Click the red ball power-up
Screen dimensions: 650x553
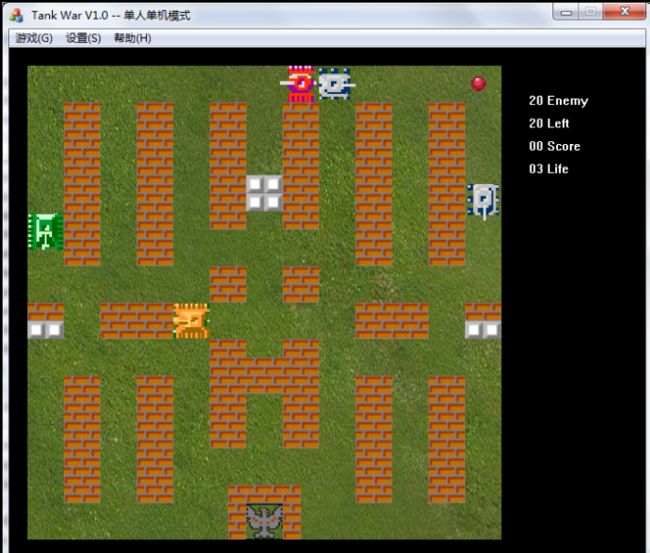[x=478, y=83]
